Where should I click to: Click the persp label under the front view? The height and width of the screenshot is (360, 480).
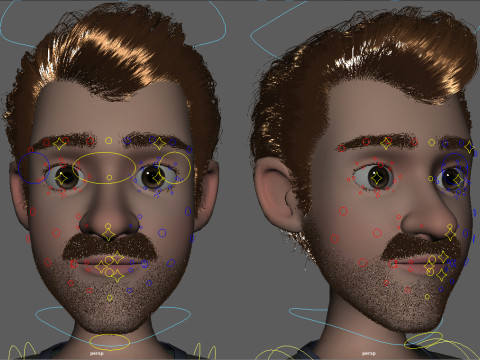97,353
